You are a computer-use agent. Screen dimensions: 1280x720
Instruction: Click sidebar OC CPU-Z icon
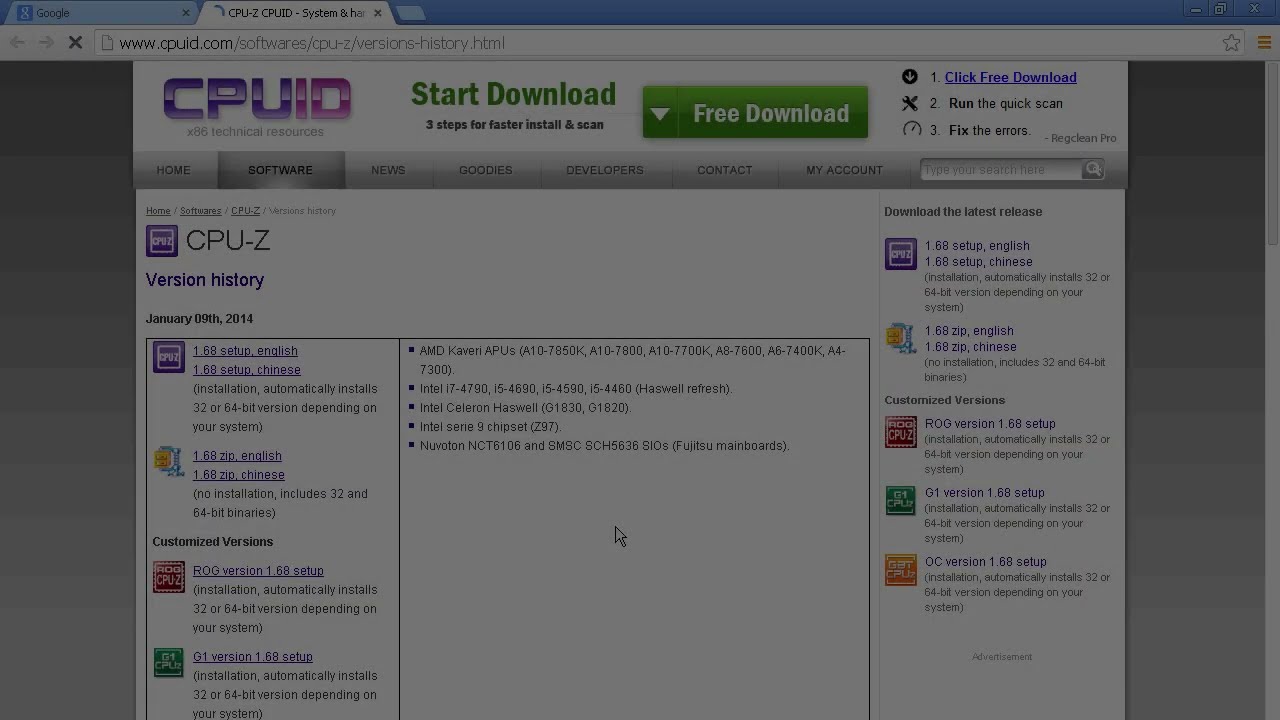(x=900, y=570)
